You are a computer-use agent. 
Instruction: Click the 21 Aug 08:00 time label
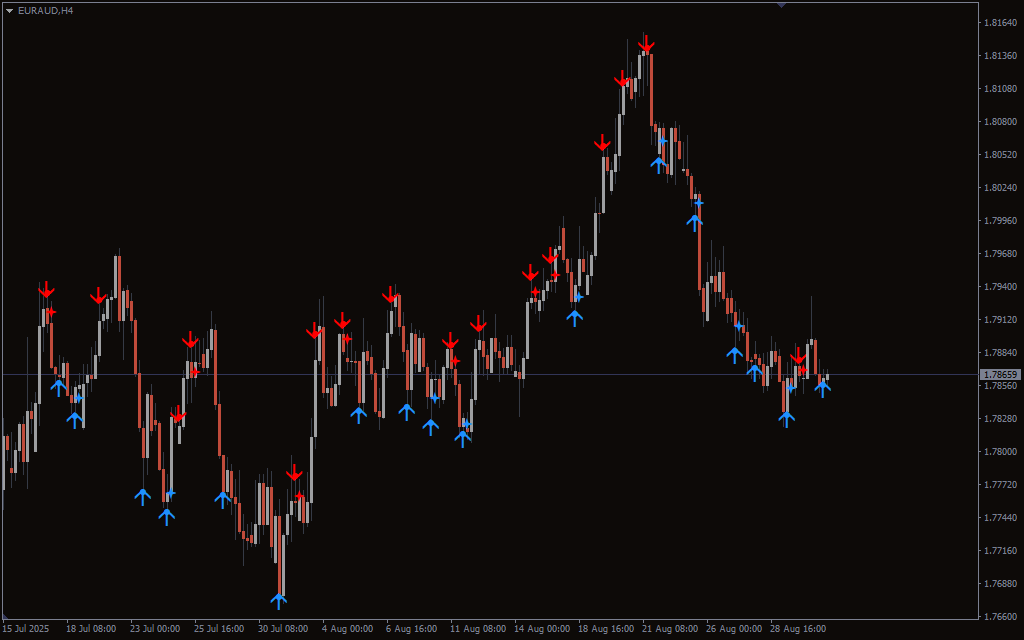click(671, 629)
